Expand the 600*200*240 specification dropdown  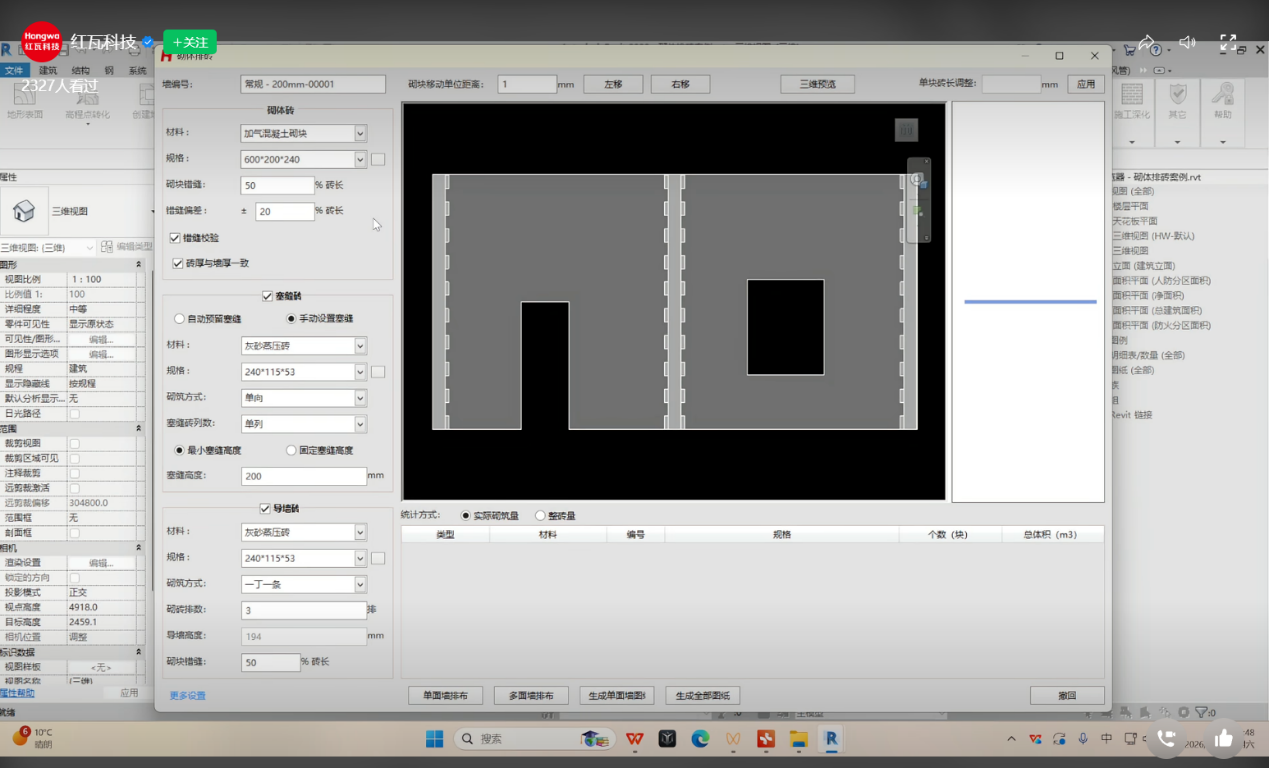360,159
